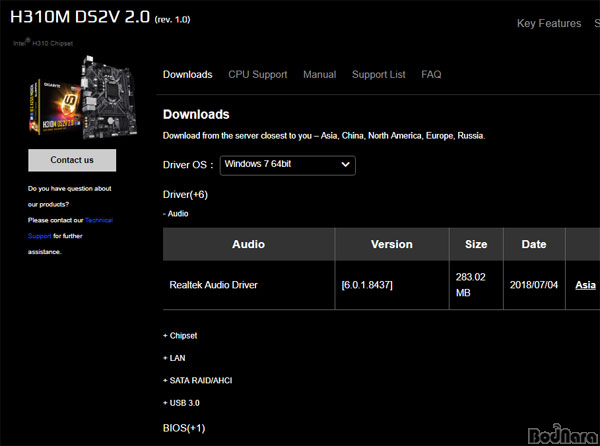
Task: Switch to the Downloads tab
Action: (187, 75)
